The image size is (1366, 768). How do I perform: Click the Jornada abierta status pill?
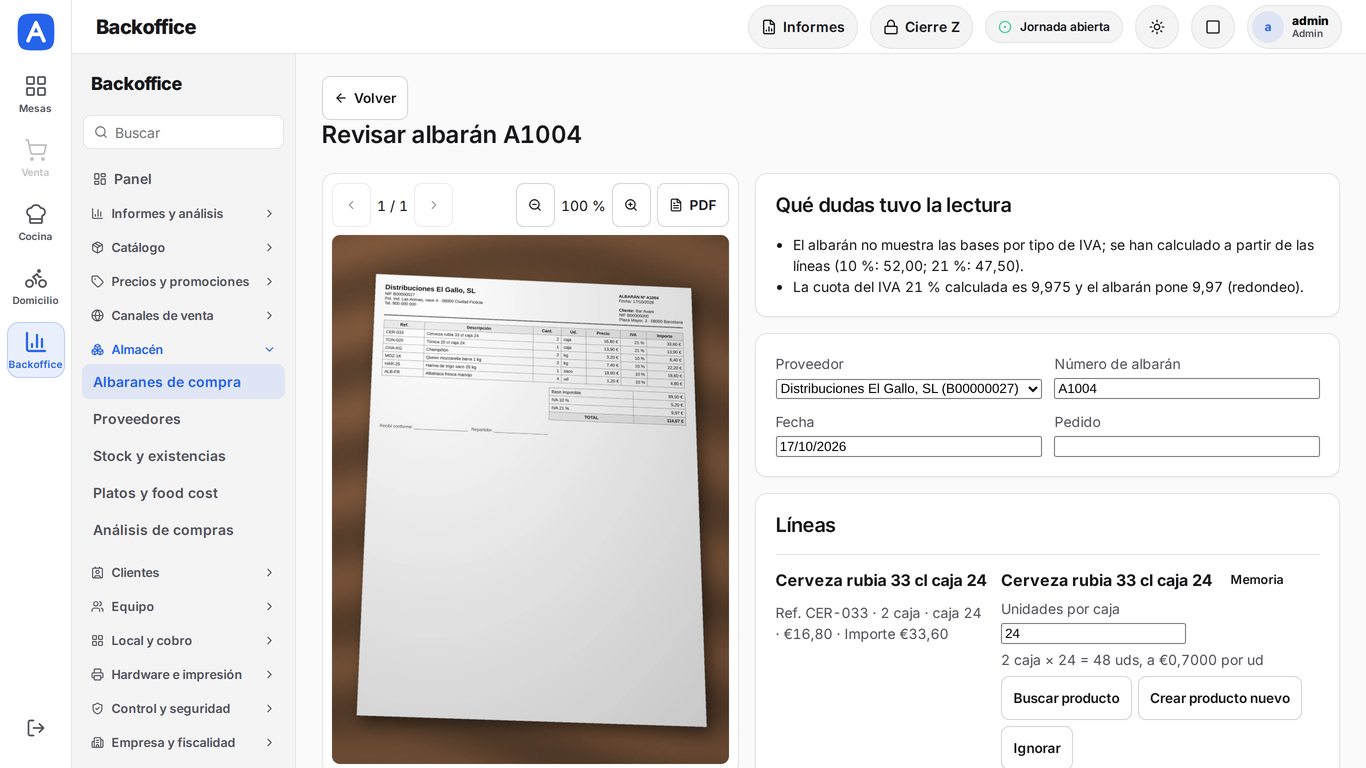coord(1054,27)
